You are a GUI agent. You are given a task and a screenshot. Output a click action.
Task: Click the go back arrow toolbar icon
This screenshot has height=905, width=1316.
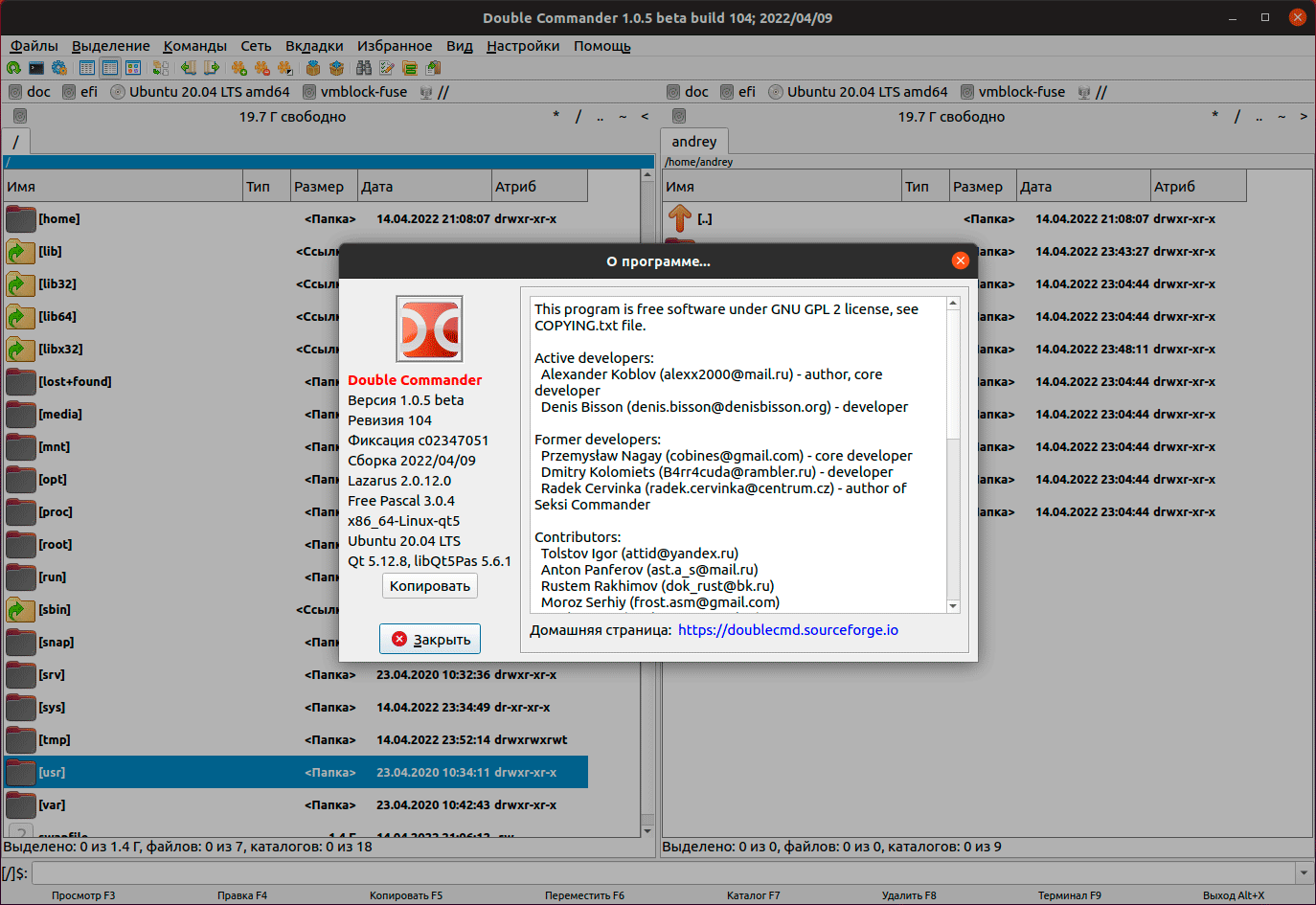(x=189, y=68)
